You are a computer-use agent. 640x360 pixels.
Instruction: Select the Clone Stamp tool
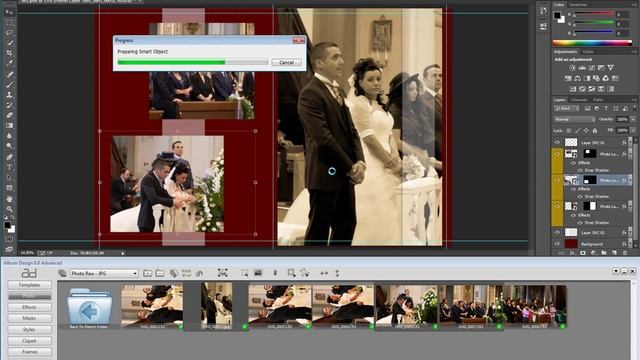click(x=9, y=95)
